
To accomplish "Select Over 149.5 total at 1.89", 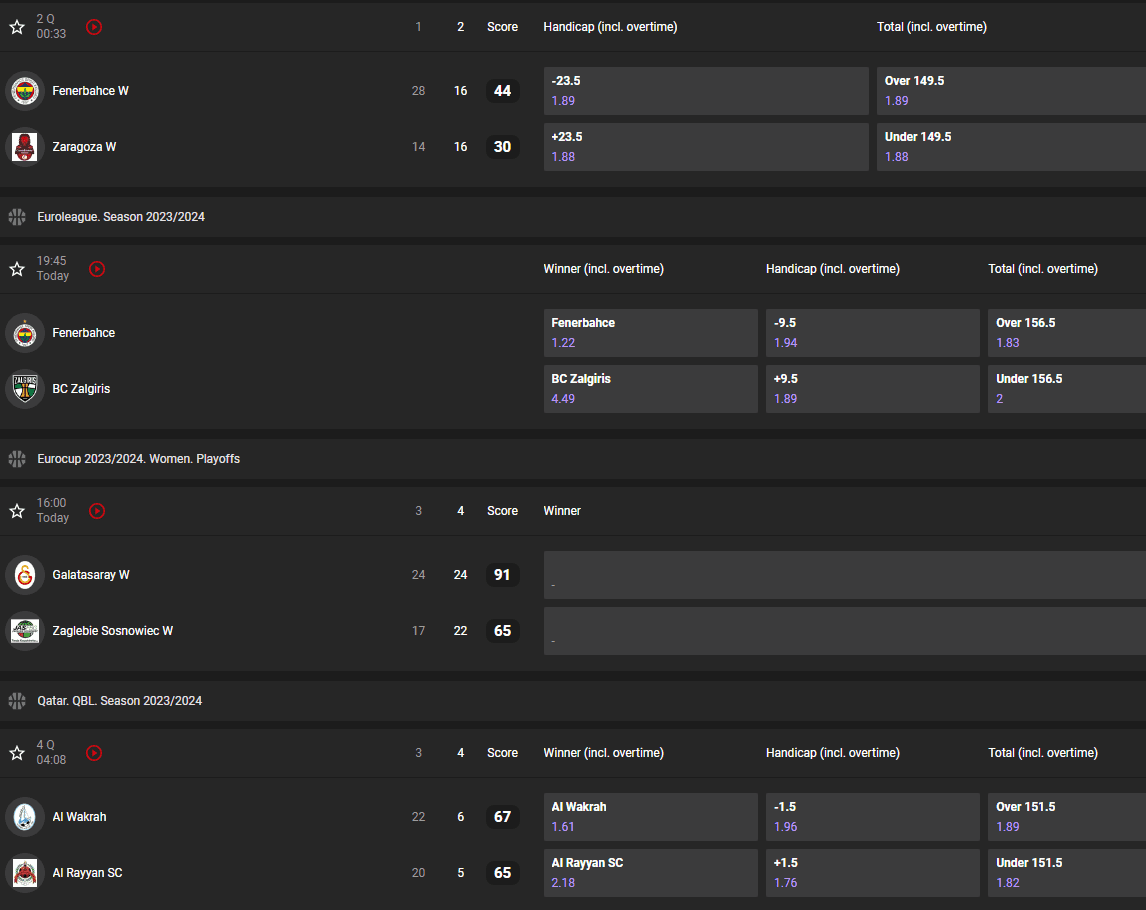I will pyautogui.click(x=1012, y=91).
